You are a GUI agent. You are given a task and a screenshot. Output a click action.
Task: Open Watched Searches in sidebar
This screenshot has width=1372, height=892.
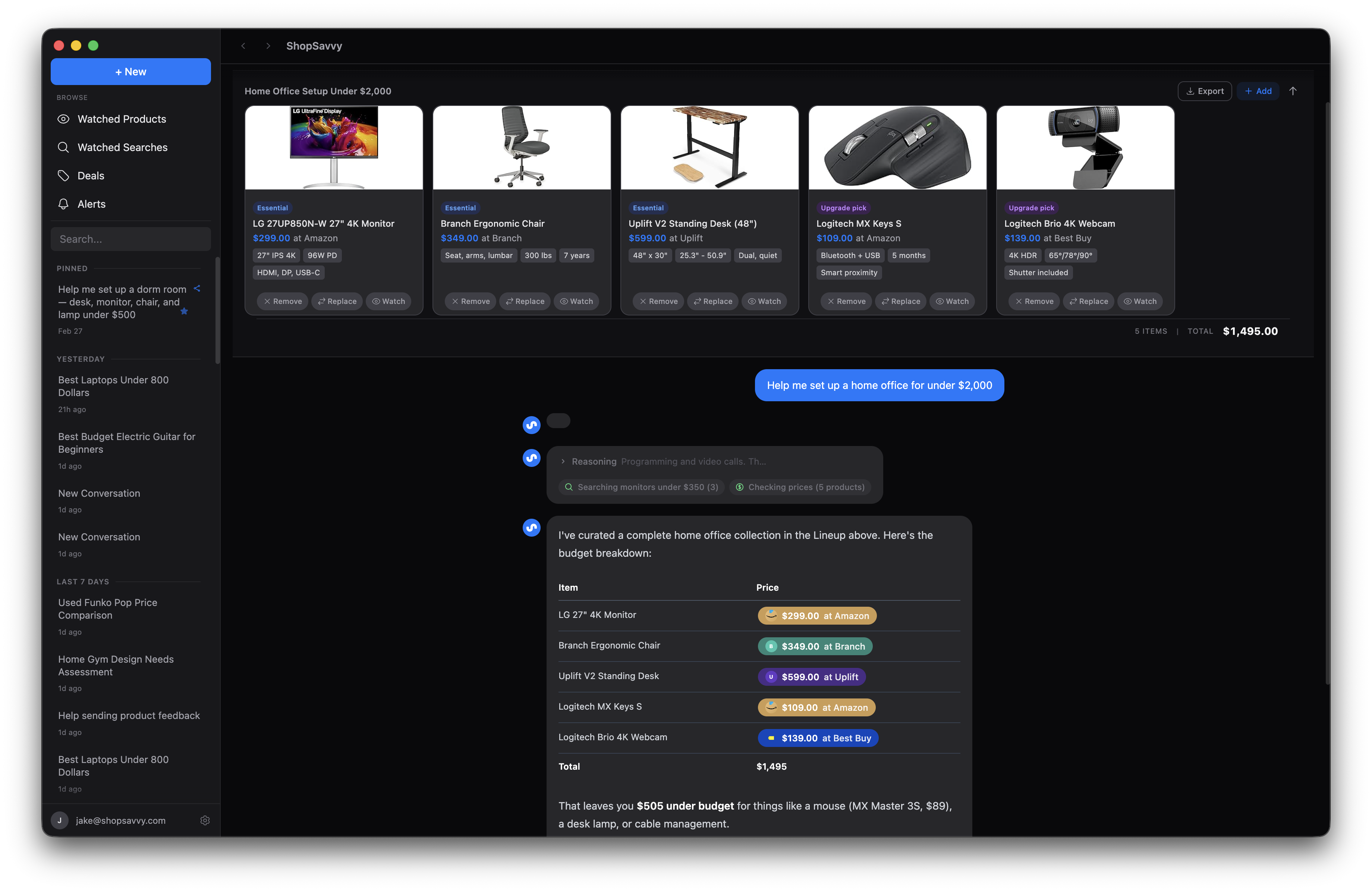[122, 147]
